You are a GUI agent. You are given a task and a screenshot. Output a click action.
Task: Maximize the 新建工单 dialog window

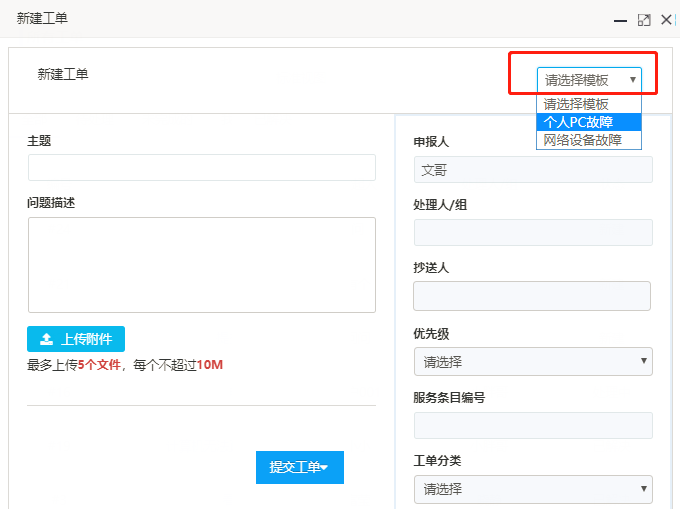pos(644,20)
